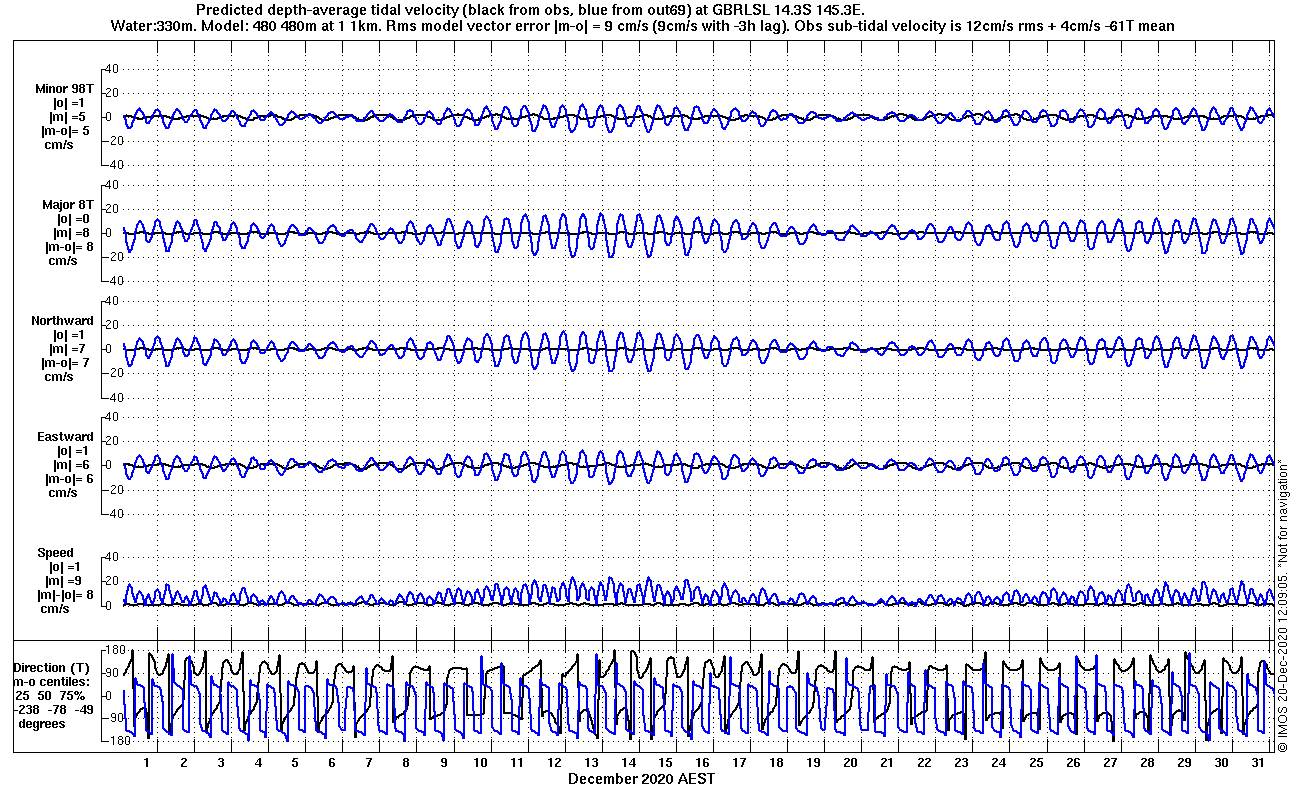Click day '31' tick label on the date axis
1300x800 pixels.
[1258, 763]
